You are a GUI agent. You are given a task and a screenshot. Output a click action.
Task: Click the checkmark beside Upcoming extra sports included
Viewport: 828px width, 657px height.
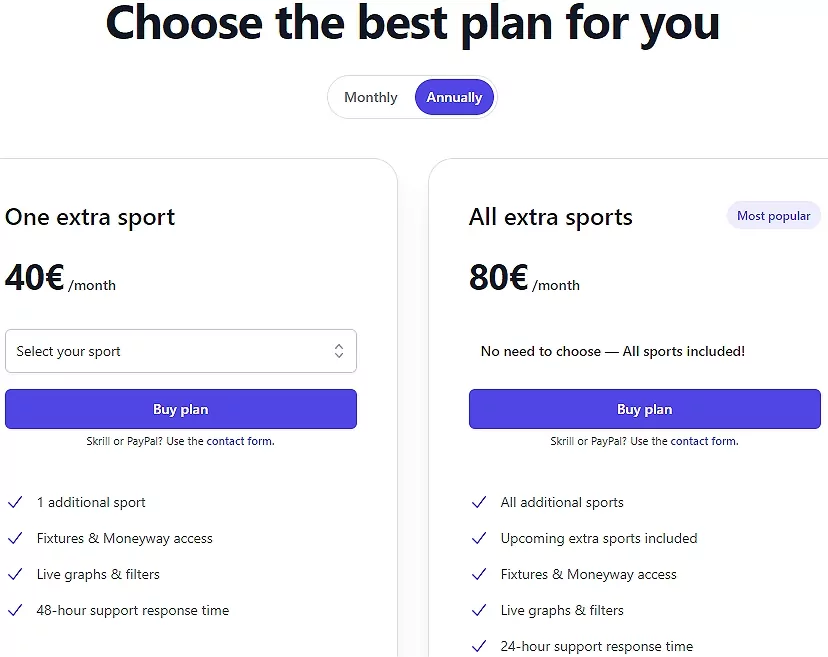[x=479, y=538]
